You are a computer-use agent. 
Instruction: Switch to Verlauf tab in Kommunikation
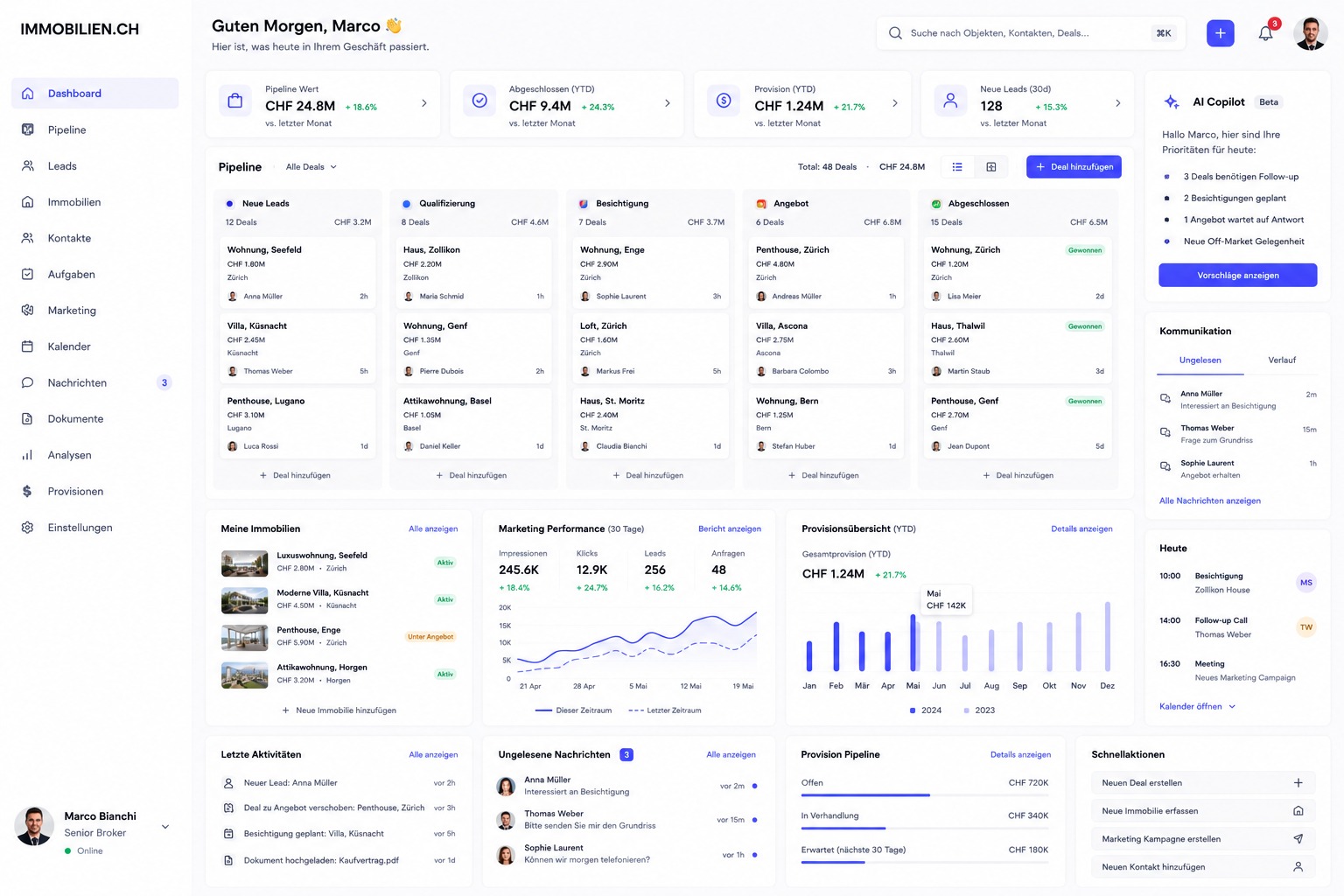click(1282, 360)
